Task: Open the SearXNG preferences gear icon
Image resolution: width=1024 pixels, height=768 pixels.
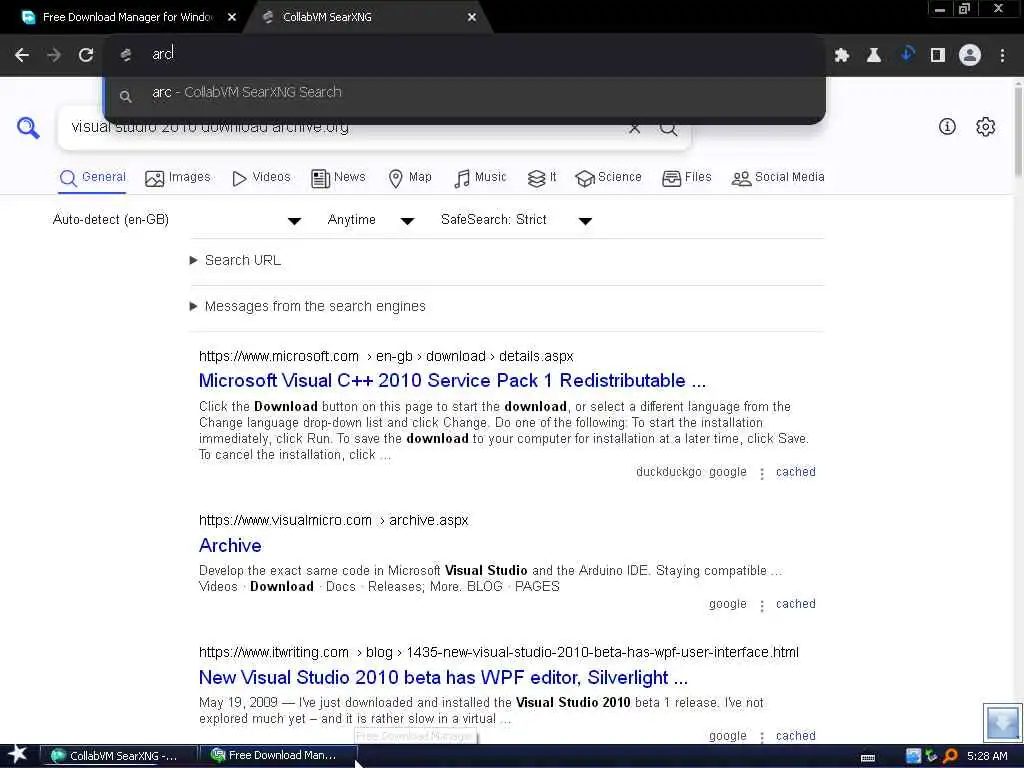Action: click(985, 126)
